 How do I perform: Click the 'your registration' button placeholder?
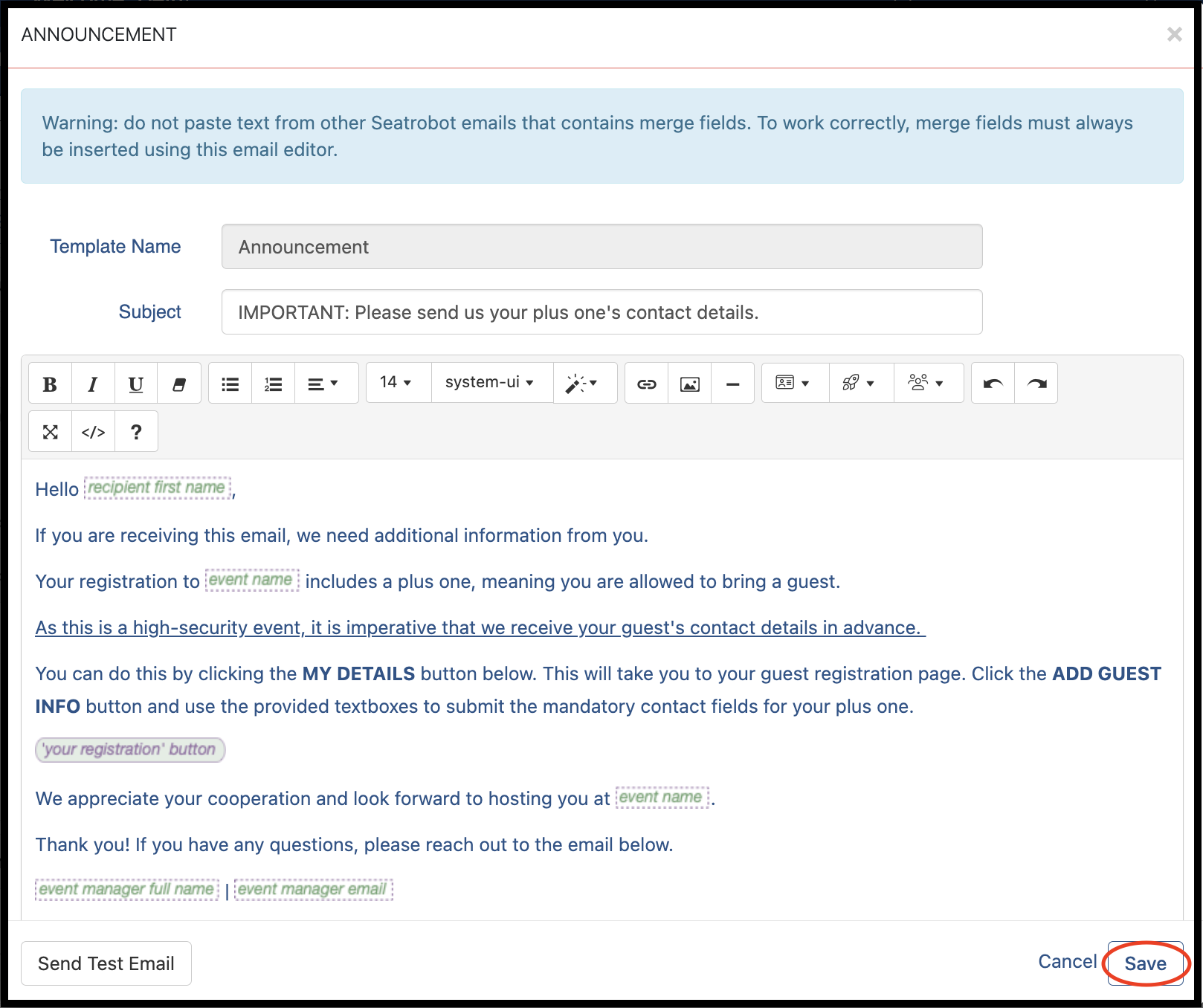130,749
